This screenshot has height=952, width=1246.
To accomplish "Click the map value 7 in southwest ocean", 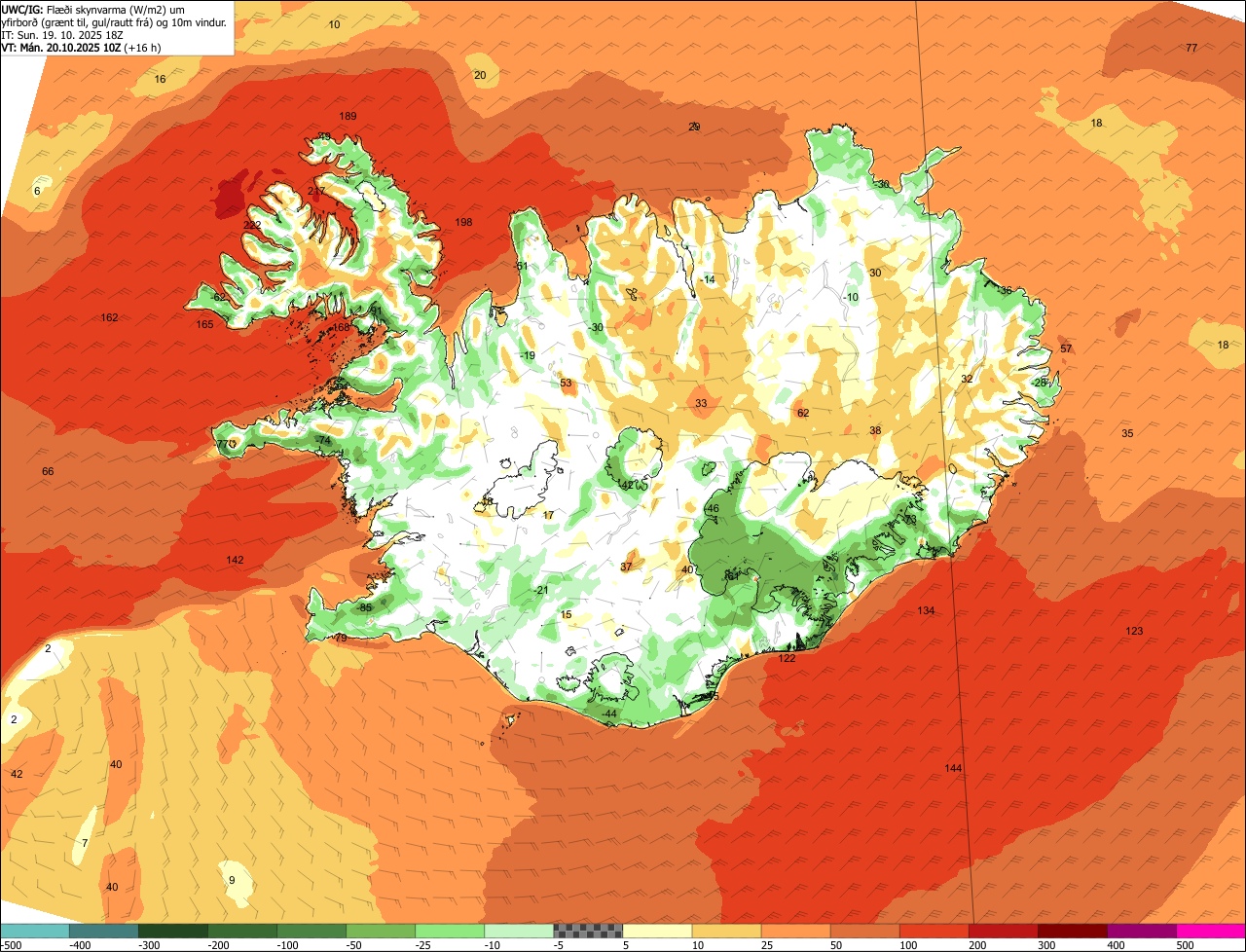I will click(85, 842).
